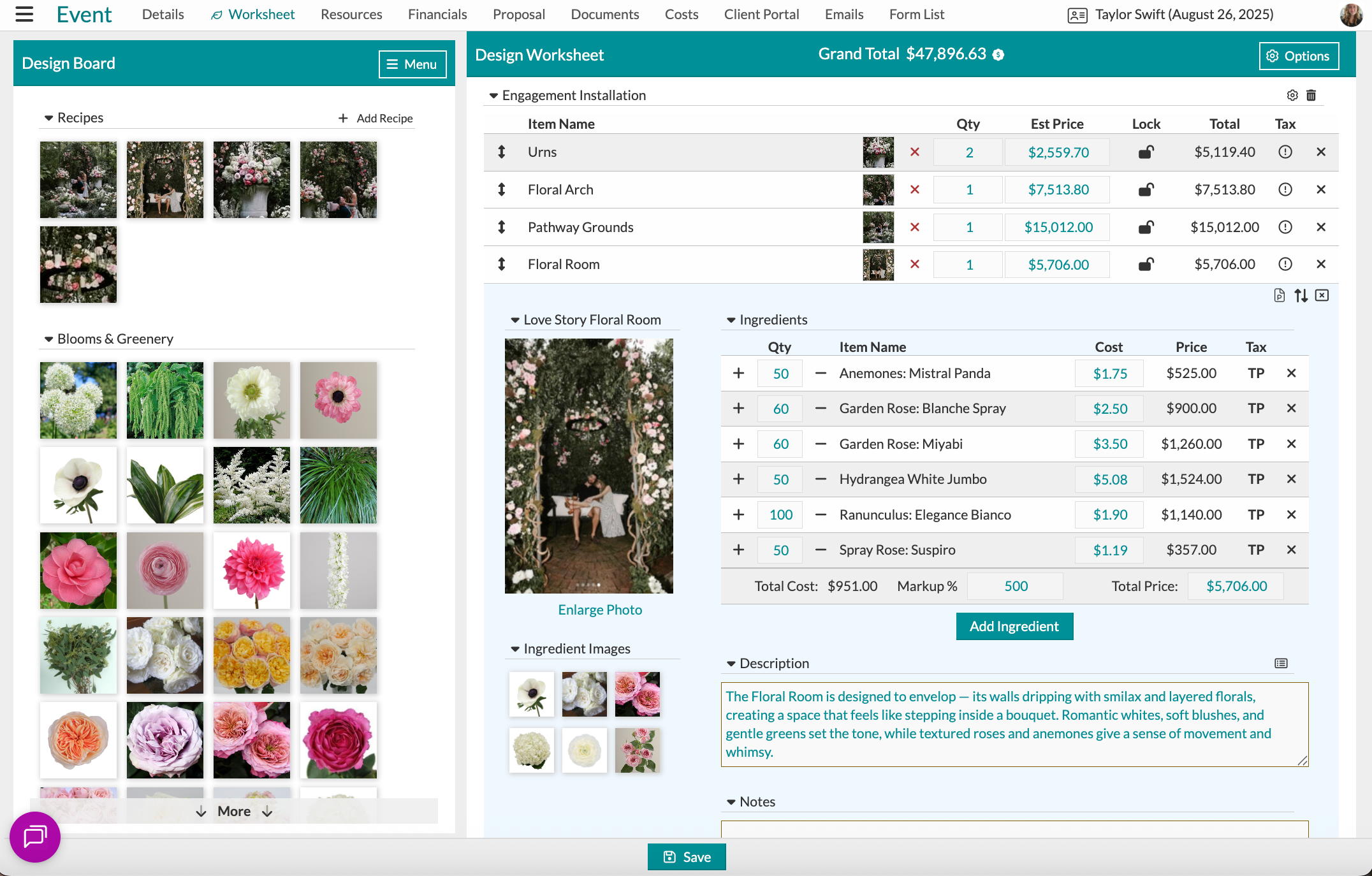Viewport: 1372px width, 876px height.
Task: Toggle the lock for Floral Arch price
Action: (x=1146, y=189)
